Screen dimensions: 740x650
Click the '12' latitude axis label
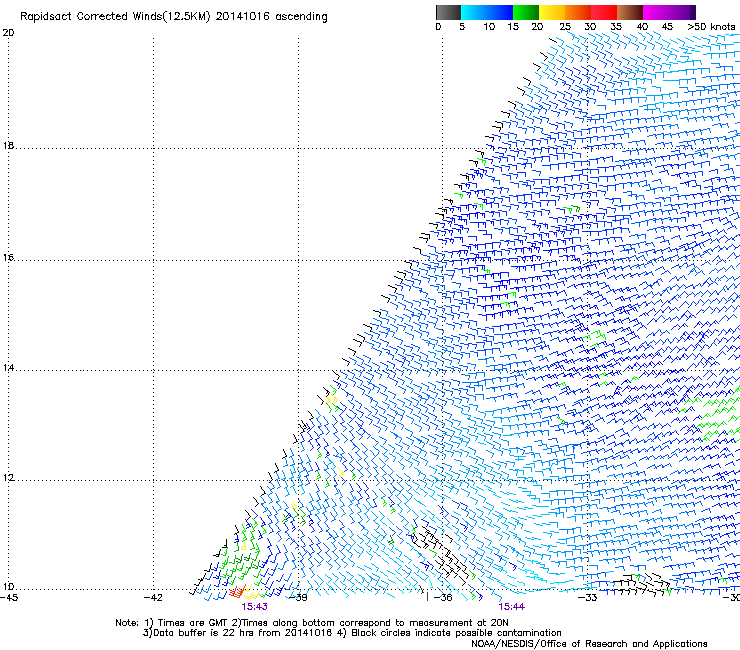[x=8, y=478]
